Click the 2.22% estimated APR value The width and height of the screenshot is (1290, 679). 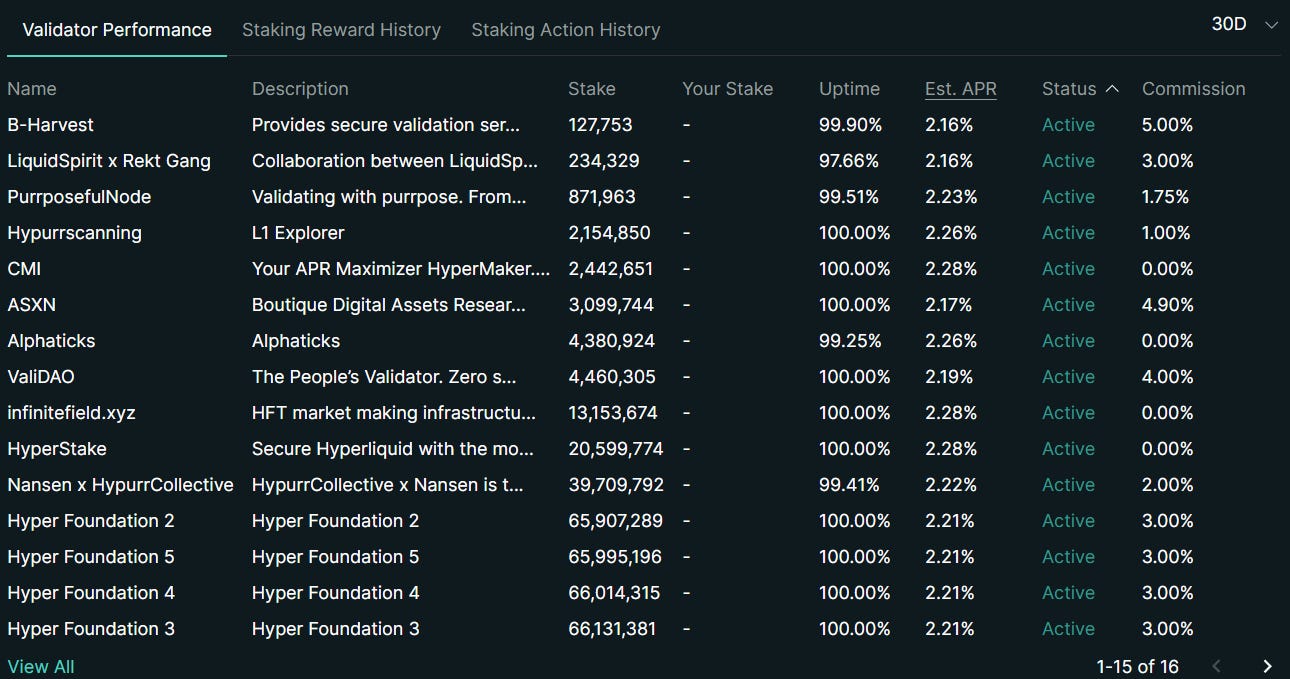[951, 485]
